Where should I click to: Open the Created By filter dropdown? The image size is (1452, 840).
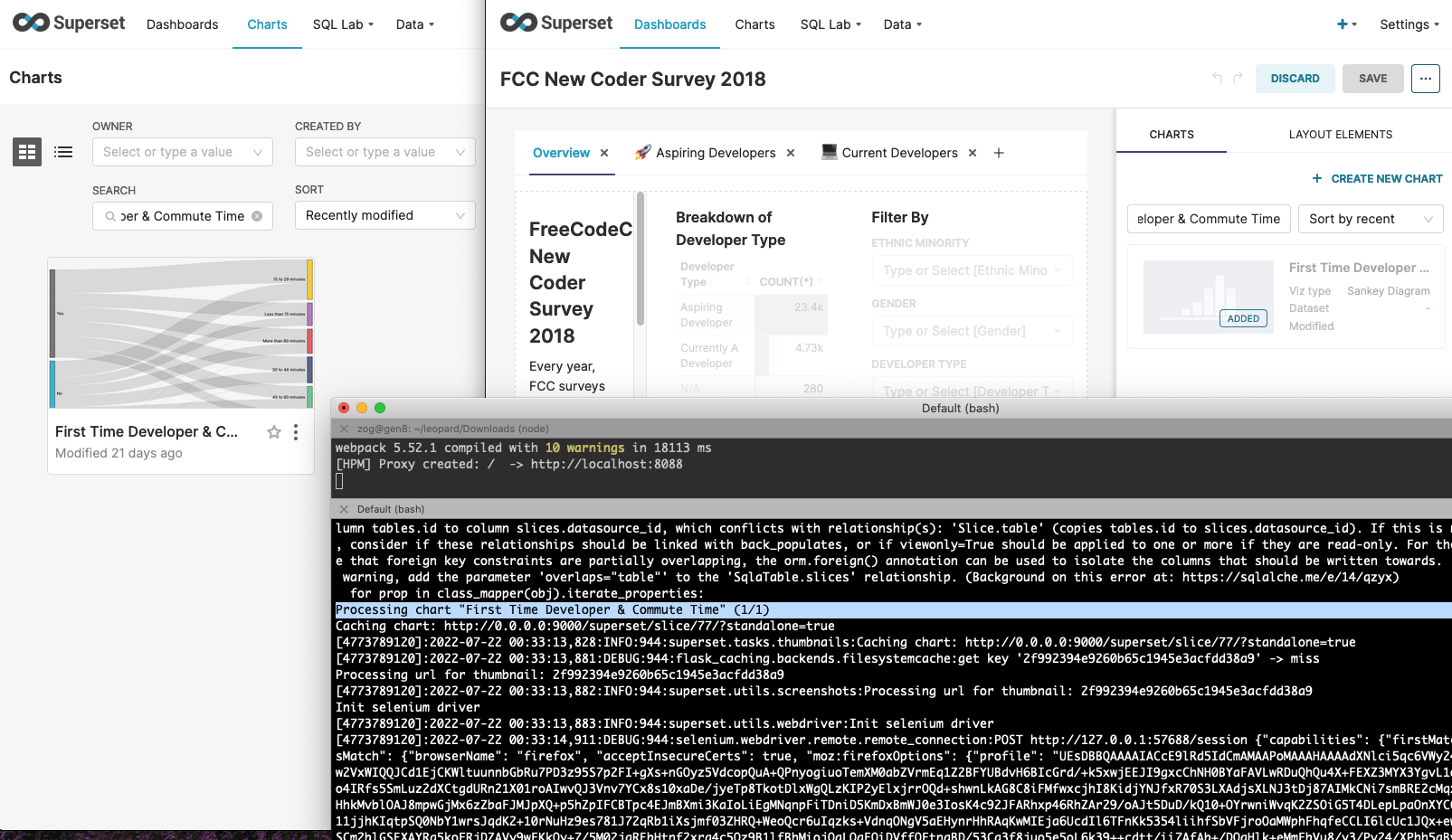[385, 152]
